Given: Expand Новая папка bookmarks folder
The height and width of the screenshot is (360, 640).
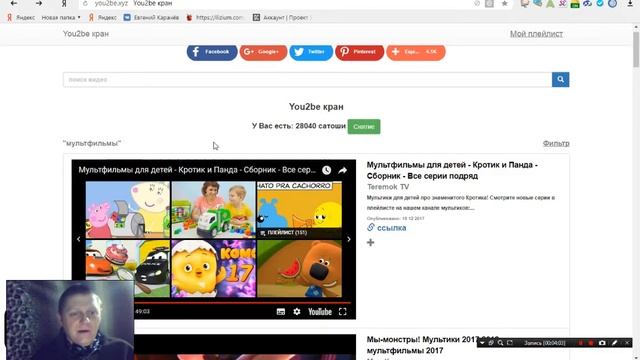Looking at the screenshot, I should click(x=61, y=18).
